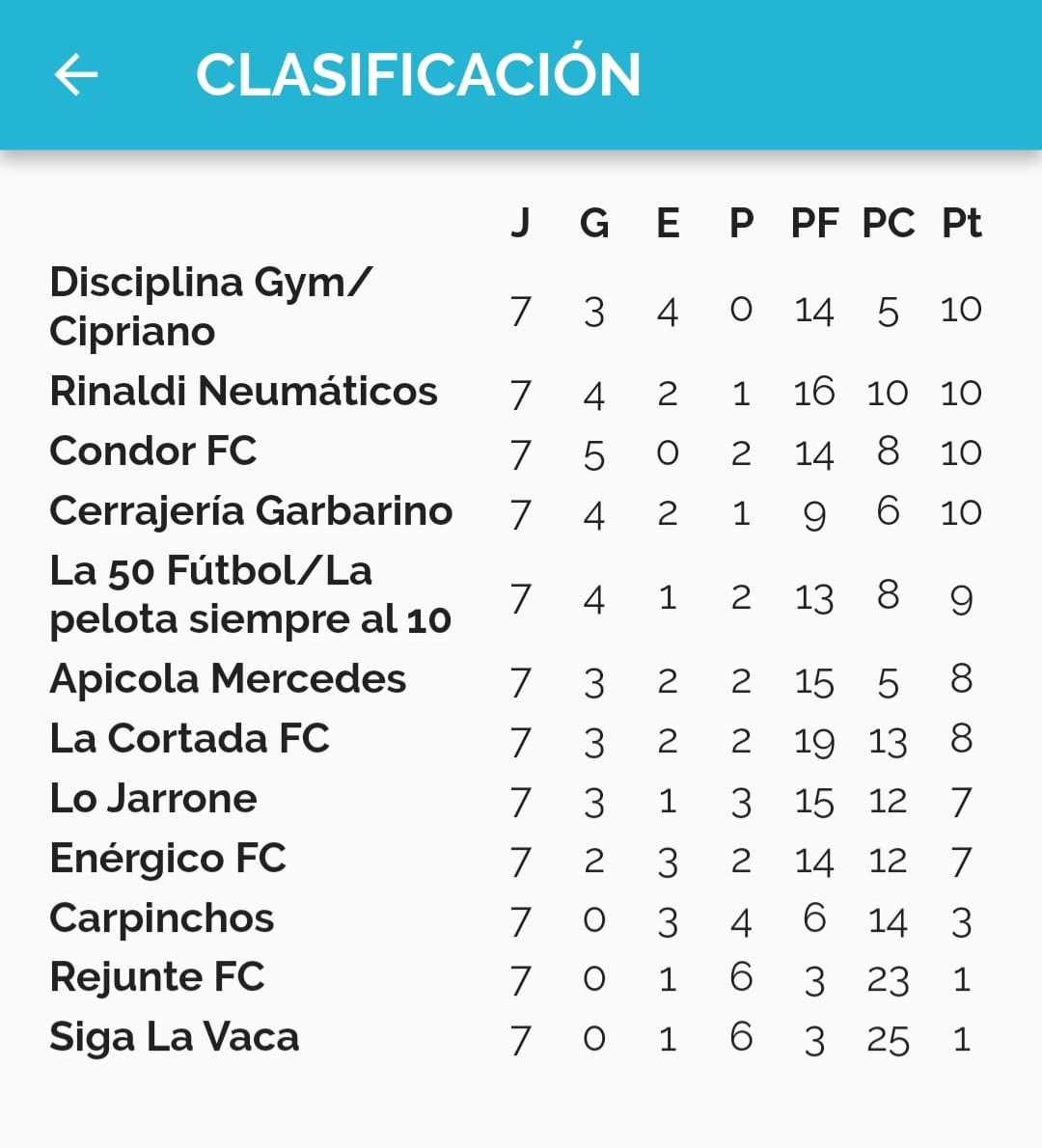Image resolution: width=1042 pixels, height=1148 pixels.
Task: Select the Disciplina Gym/Cipriano team row
Action: 209,307
